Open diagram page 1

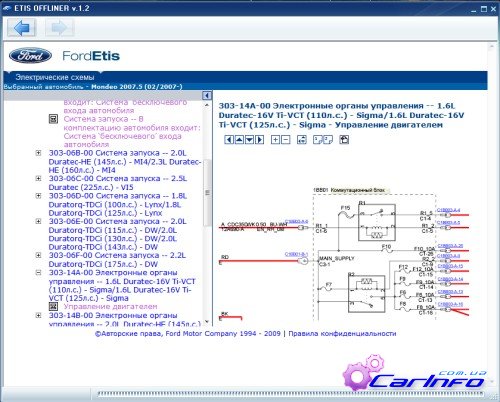[318, 140]
